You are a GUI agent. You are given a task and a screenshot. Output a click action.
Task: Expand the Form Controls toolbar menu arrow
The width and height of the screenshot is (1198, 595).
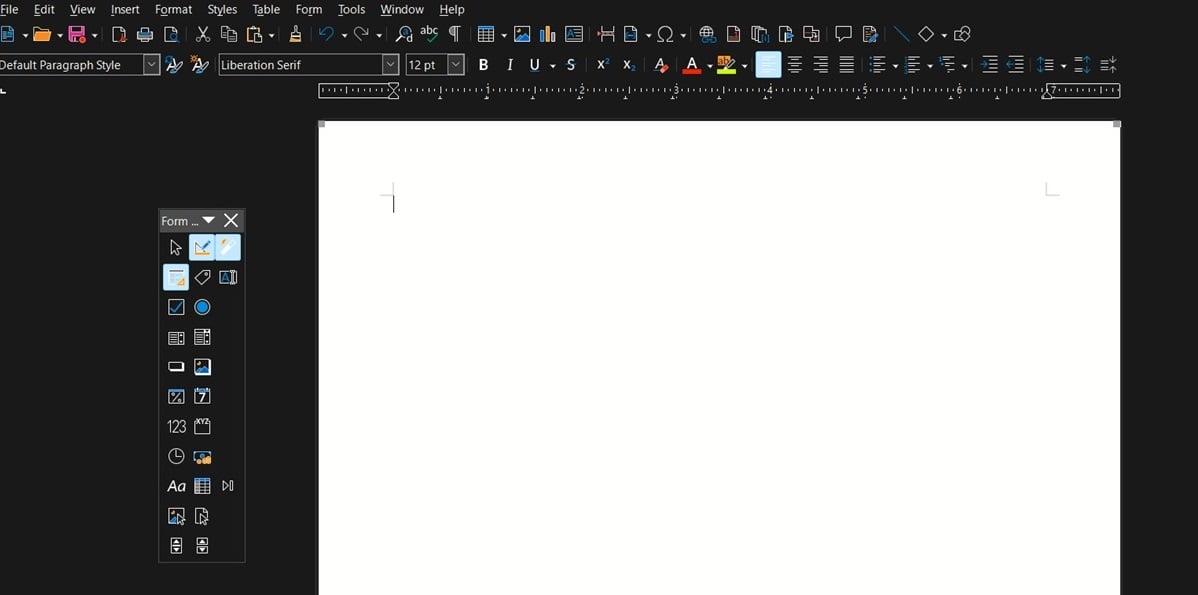pyautogui.click(x=208, y=221)
